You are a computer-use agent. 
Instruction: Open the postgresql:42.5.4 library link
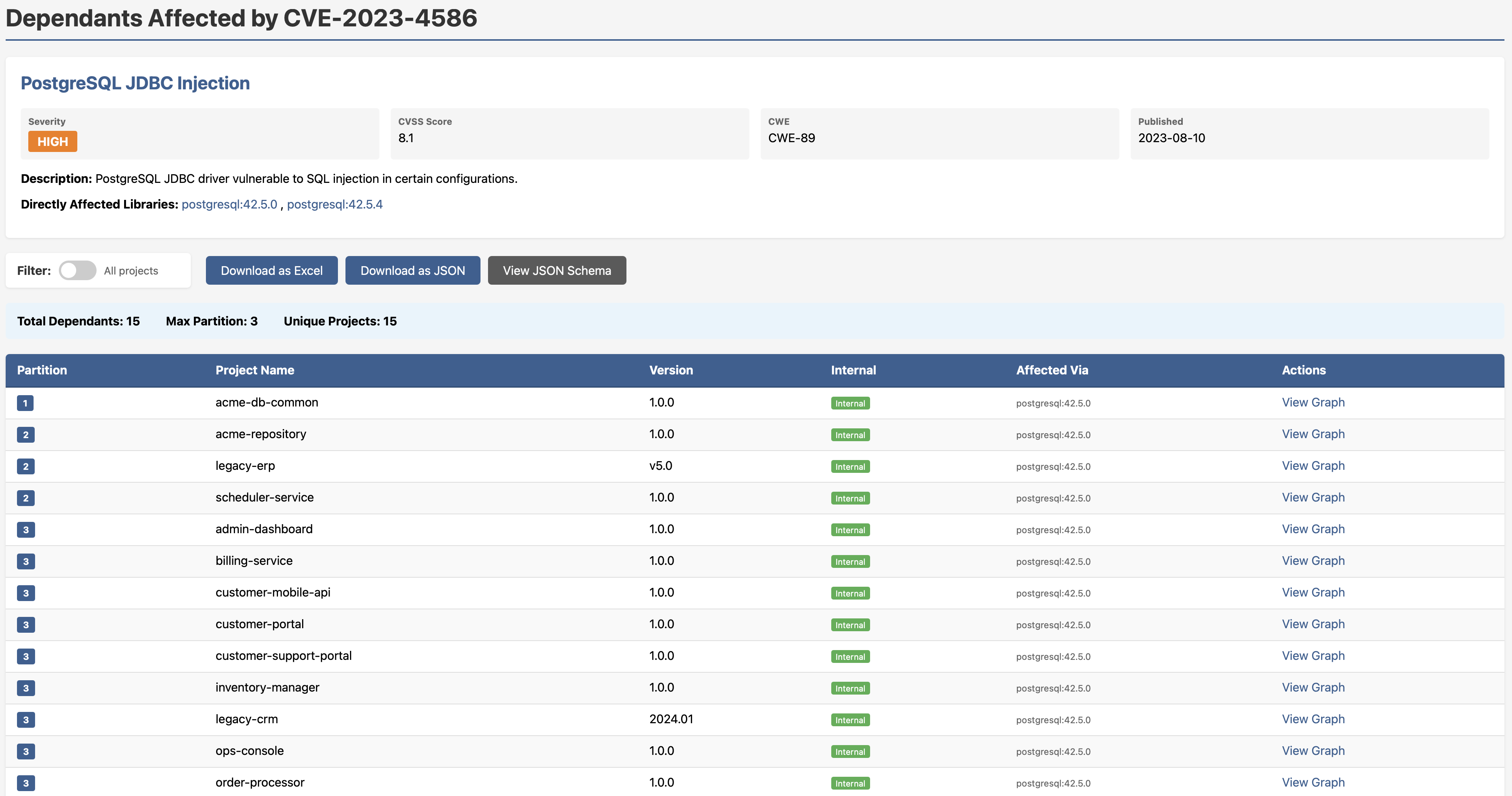click(335, 204)
